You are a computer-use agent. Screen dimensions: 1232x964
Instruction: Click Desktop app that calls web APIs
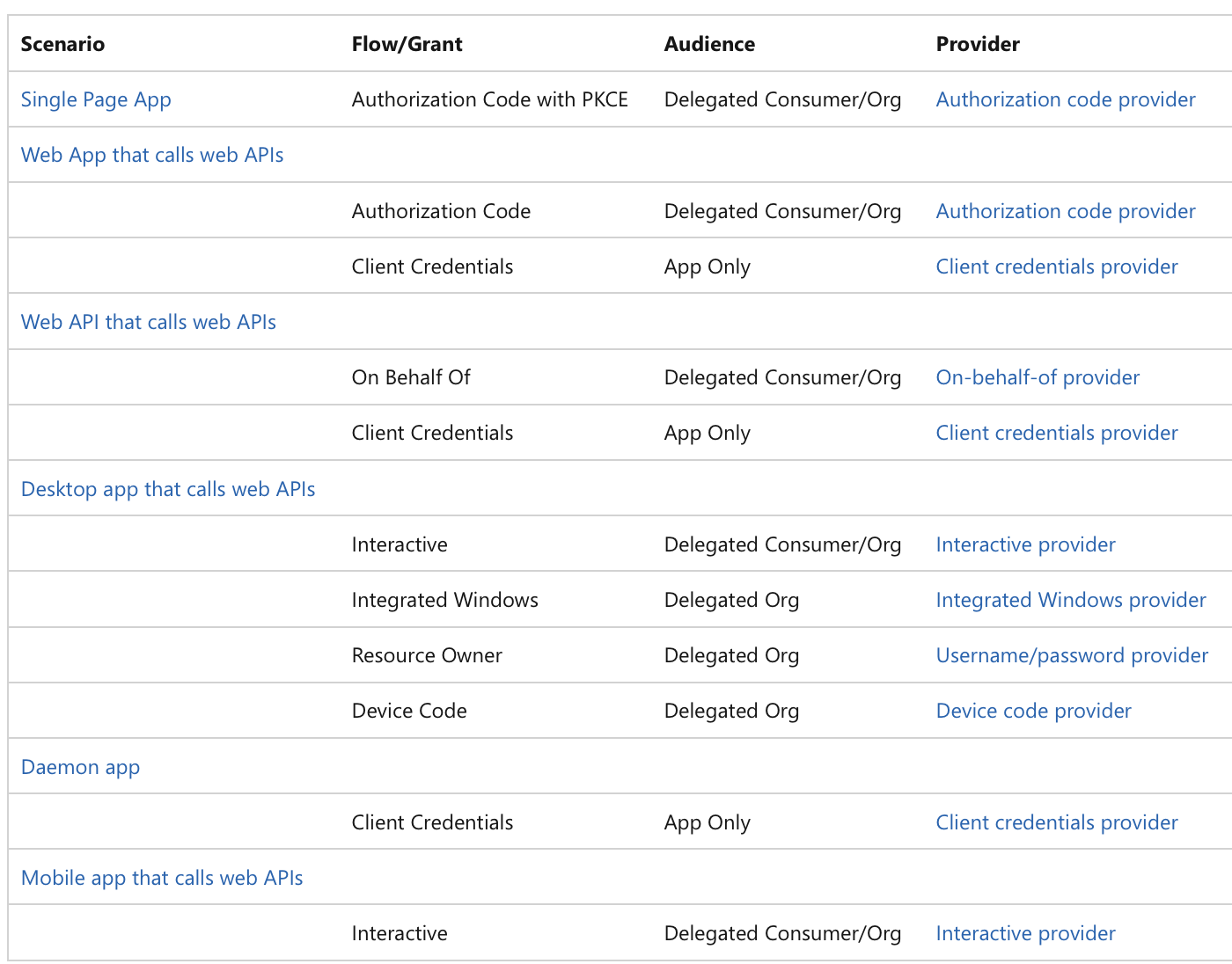click(168, 489)
